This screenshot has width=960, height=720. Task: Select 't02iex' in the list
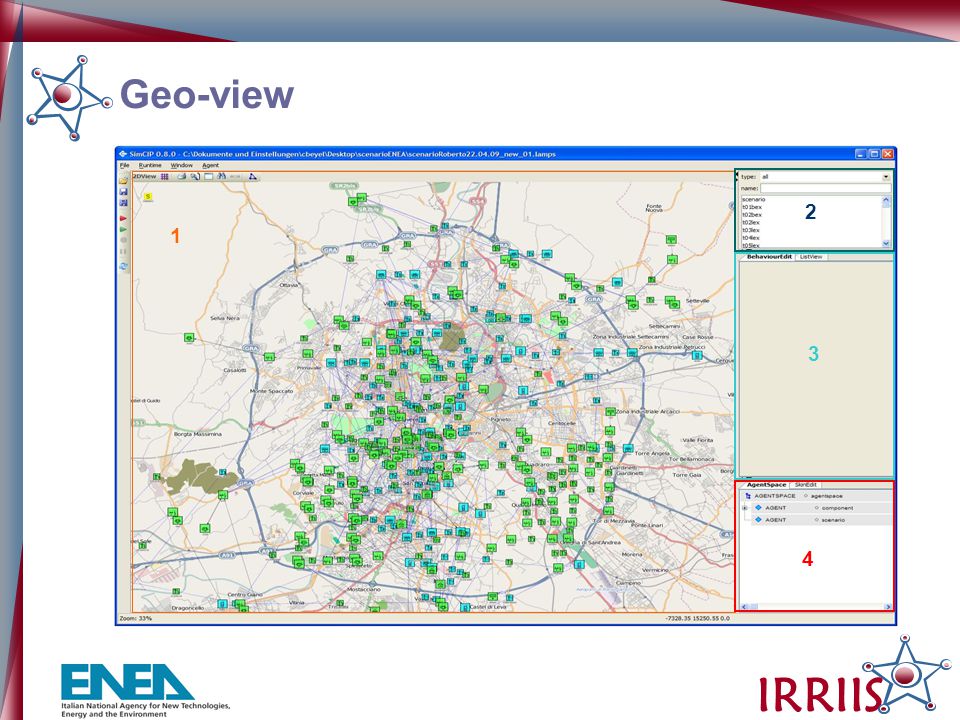tap(751, 223)
